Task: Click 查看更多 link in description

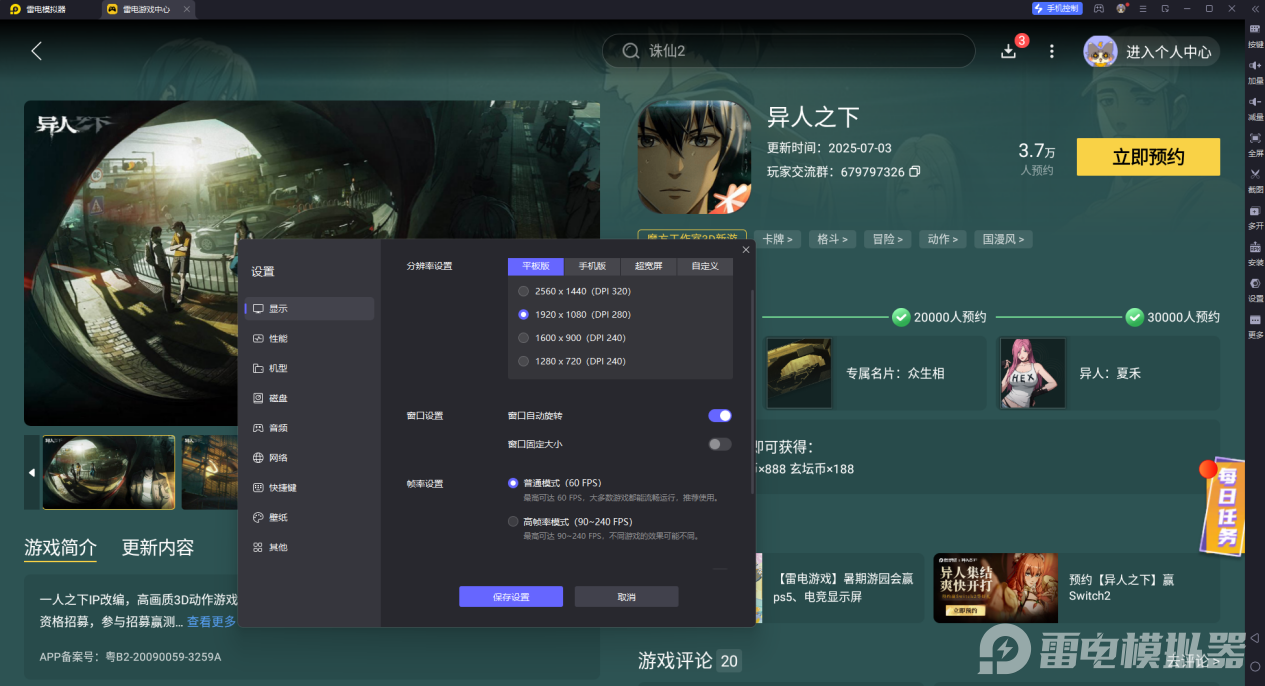Action: pyautogui.click(x=211, y=622)
